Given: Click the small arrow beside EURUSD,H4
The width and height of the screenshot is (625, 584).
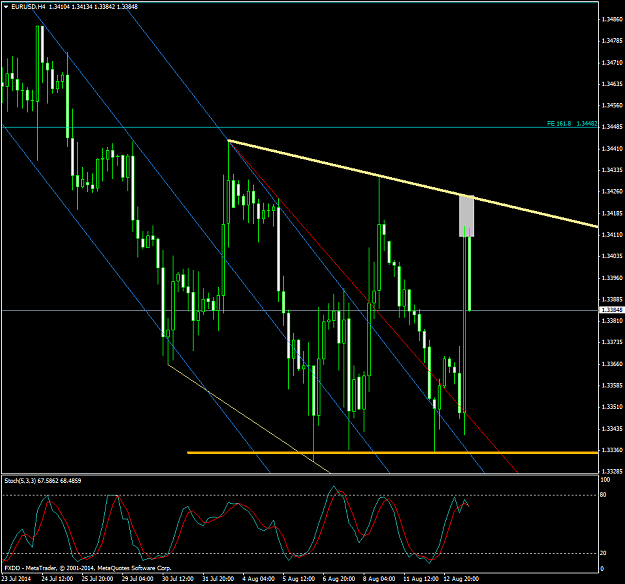Looking at the screenshot, I should 6,7.
